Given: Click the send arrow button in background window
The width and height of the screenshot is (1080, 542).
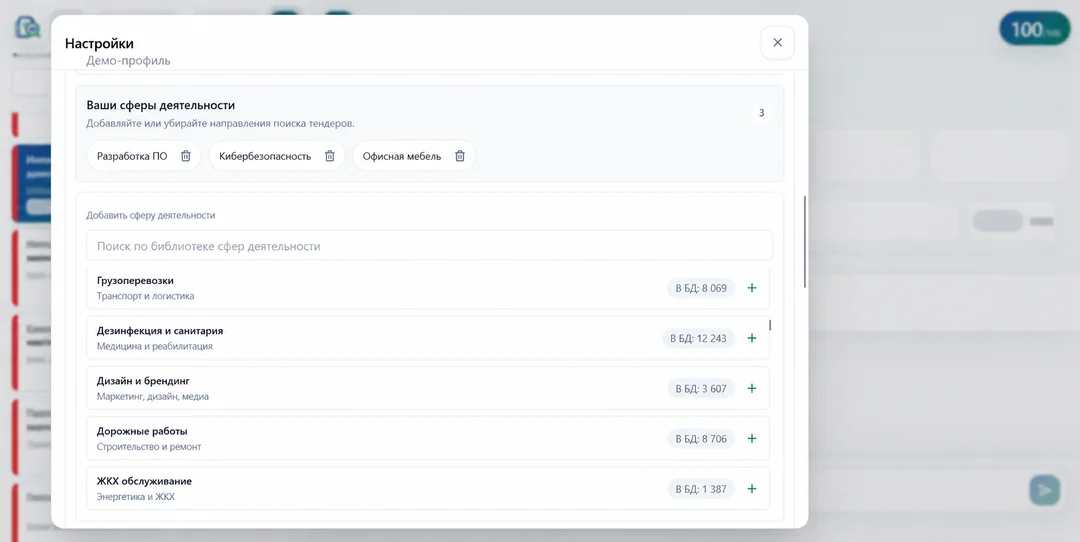Looking at the screenshot, I should tap(1045, 490).
